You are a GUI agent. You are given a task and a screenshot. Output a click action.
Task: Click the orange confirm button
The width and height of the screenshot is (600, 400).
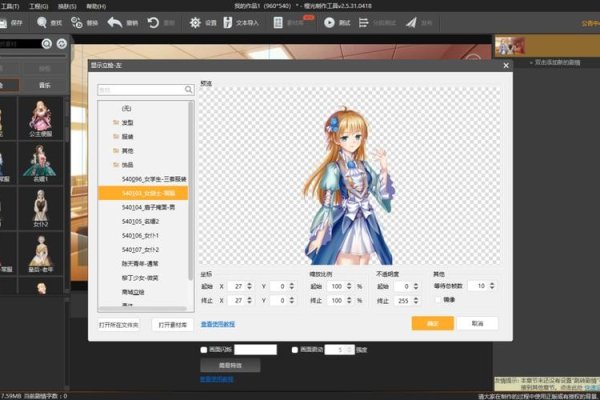pos(433,323)
